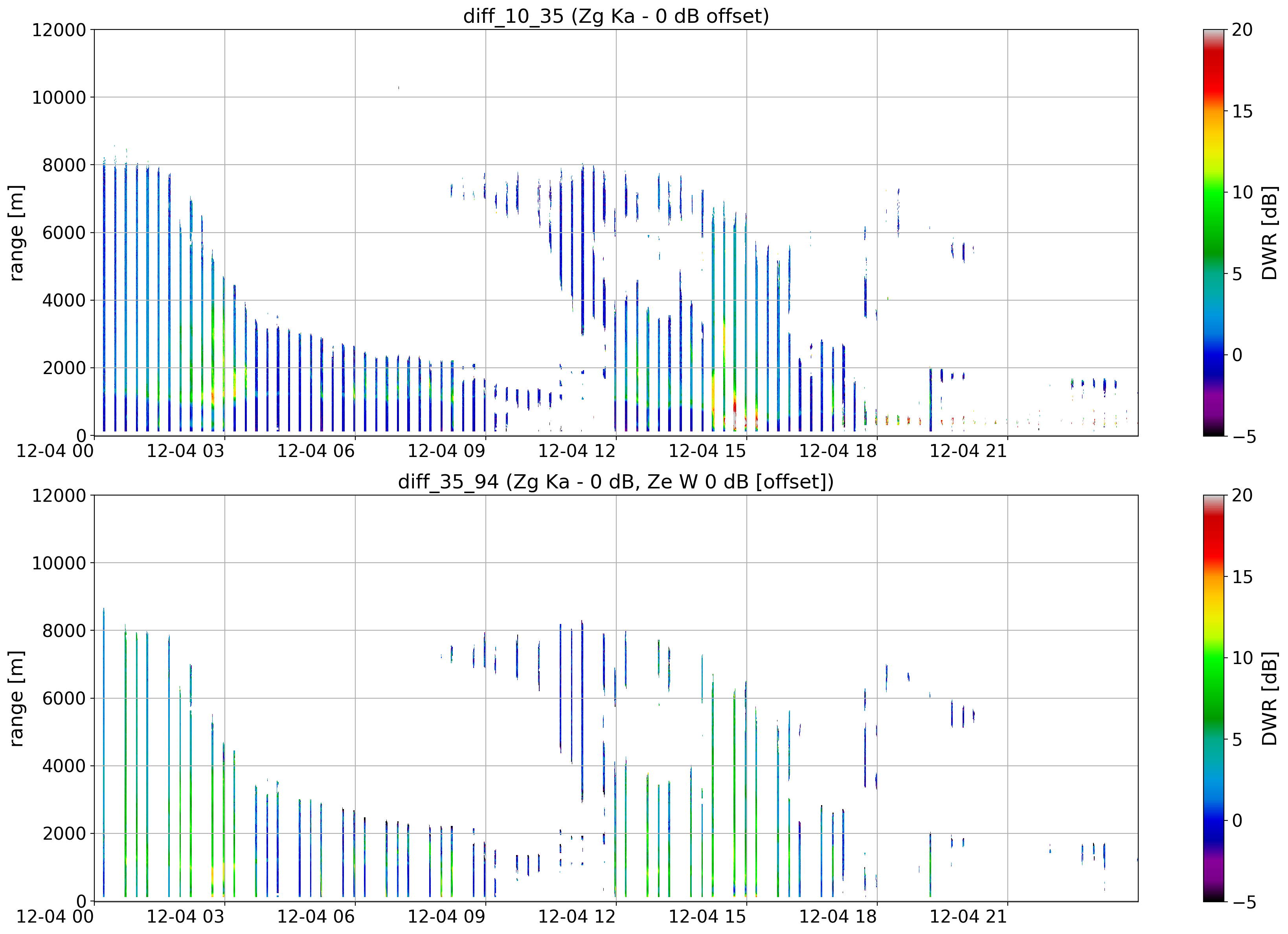Click the "8000" y-tick of the diff_10_35 plot
Screen dimensions: 1288x934
pyautogui.click(x=64, y=165)
